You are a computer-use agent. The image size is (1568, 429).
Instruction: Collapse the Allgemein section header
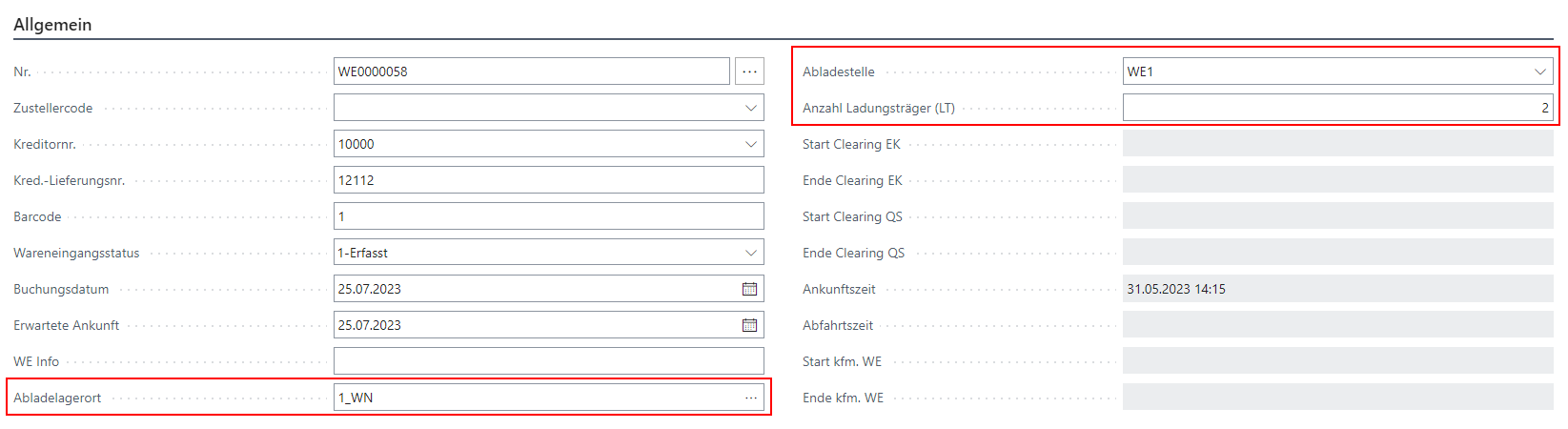pos(52,25)
